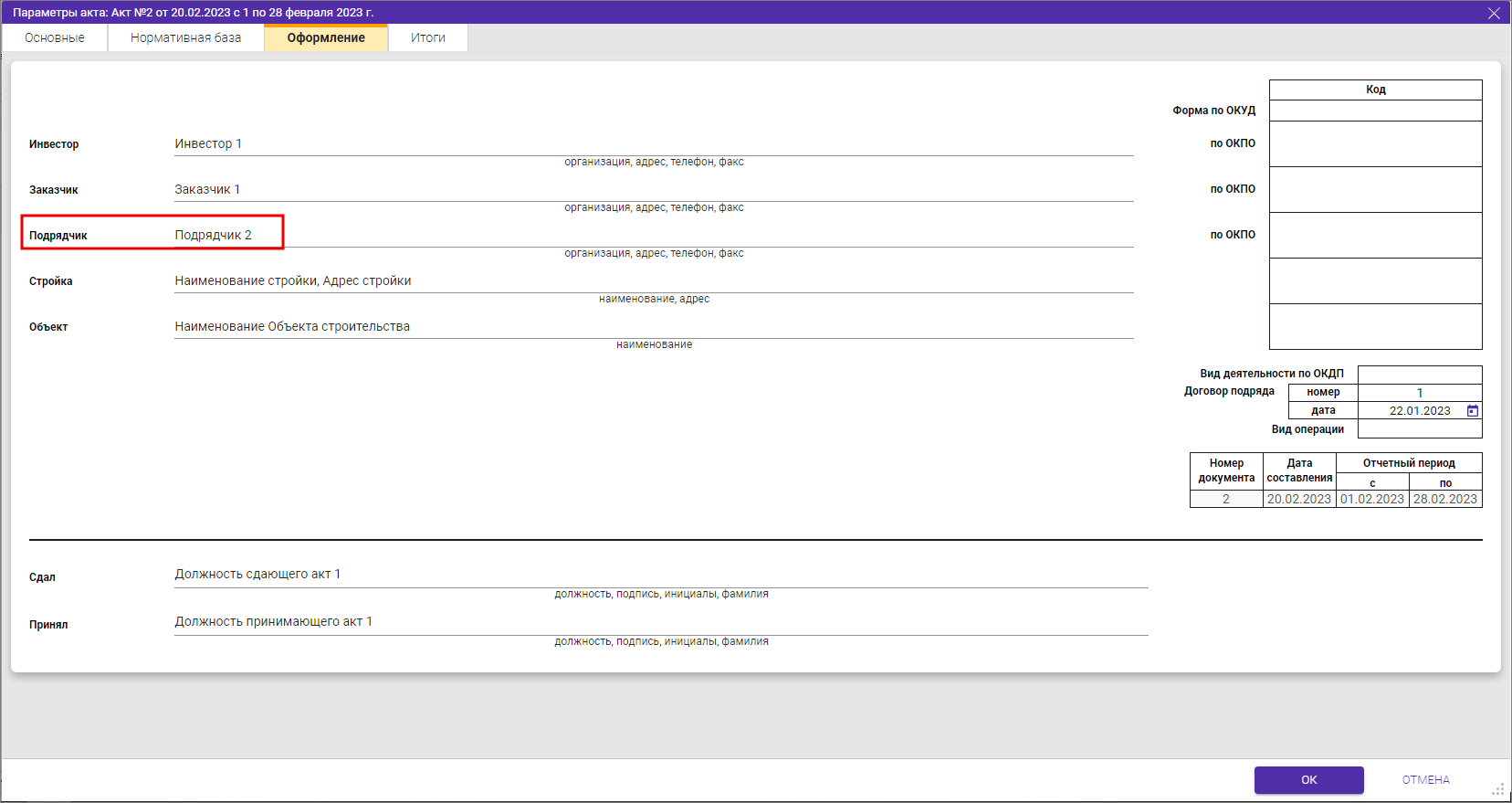Viewport: 1512px width, 803px height.
Task: Click the Объект construction name field
Action: click(653, 327)
